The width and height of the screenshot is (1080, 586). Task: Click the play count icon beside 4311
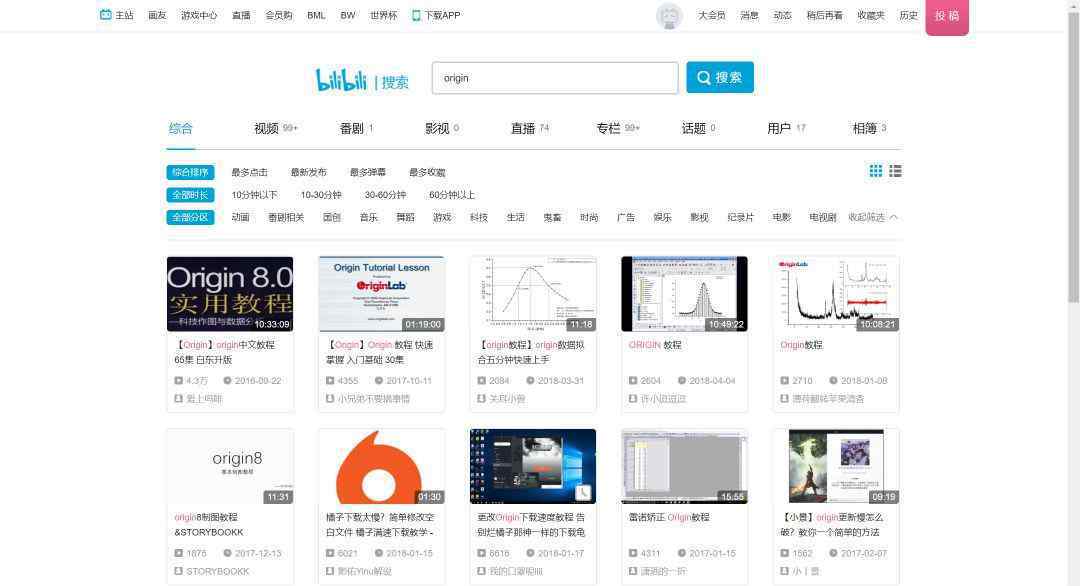coord(633,553)
